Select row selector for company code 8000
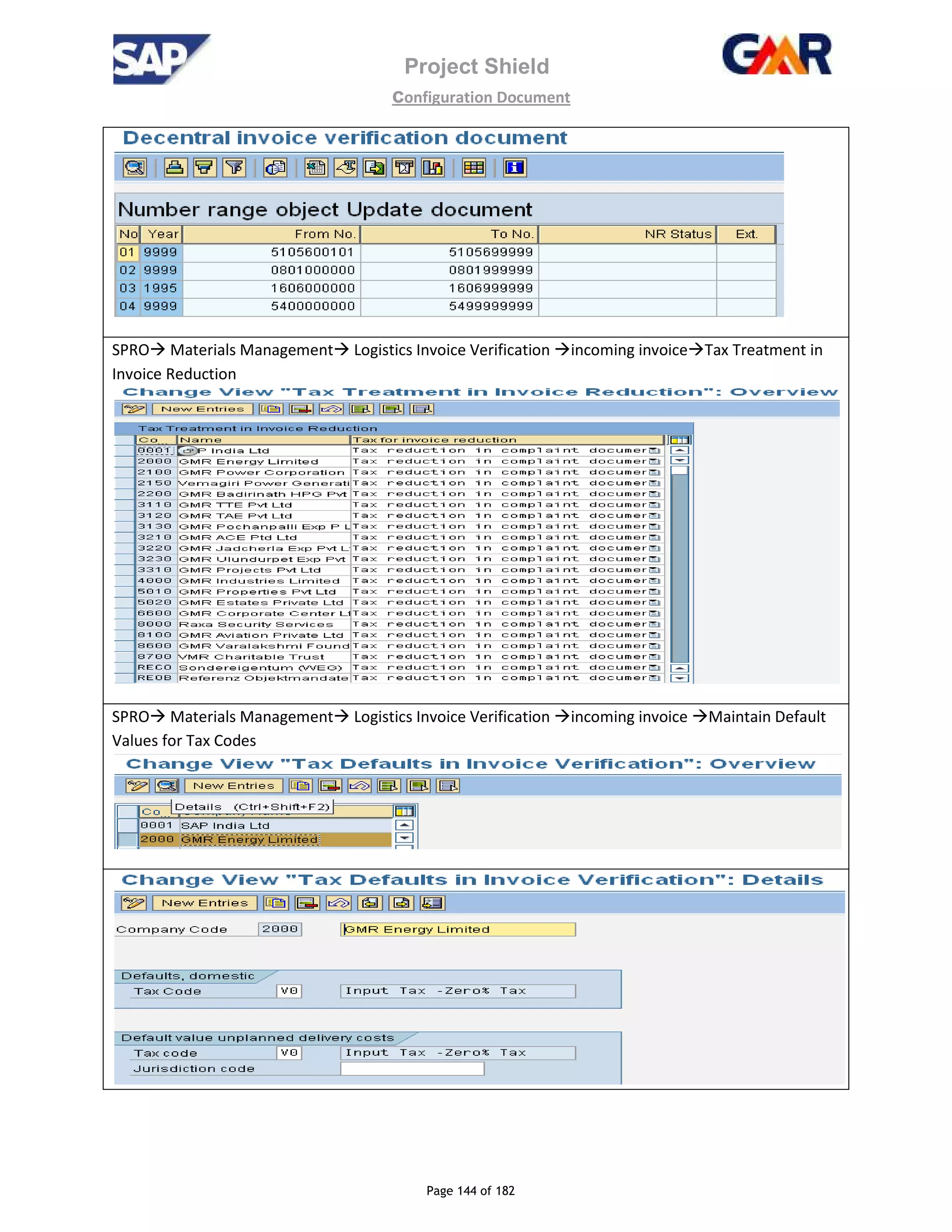 (x=125, y=624)
